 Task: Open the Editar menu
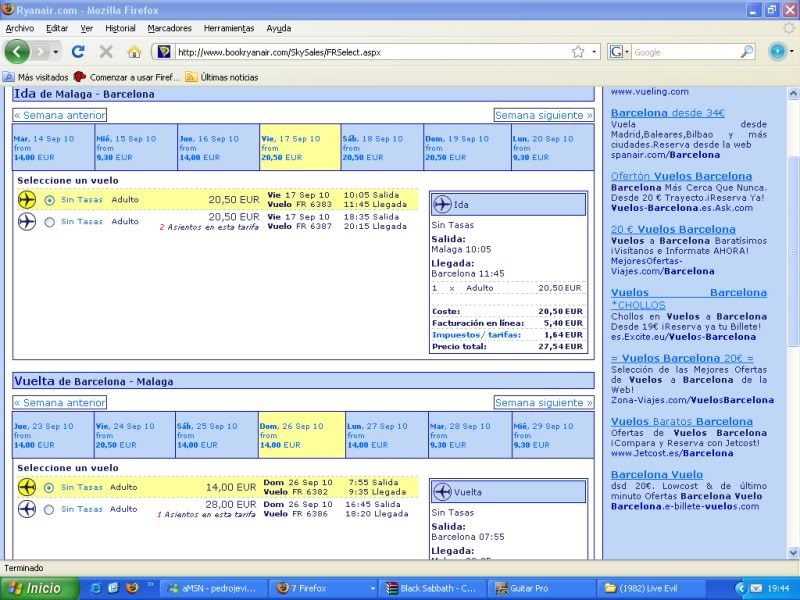[57, 29]
